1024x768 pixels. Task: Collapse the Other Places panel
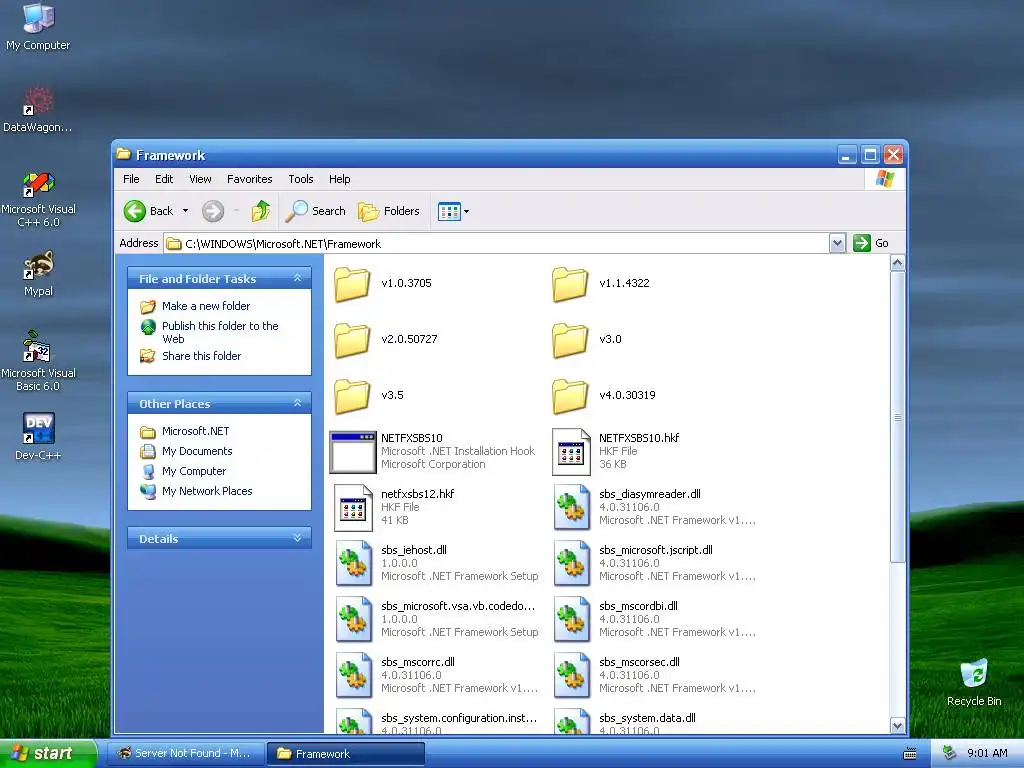(298, 404)
